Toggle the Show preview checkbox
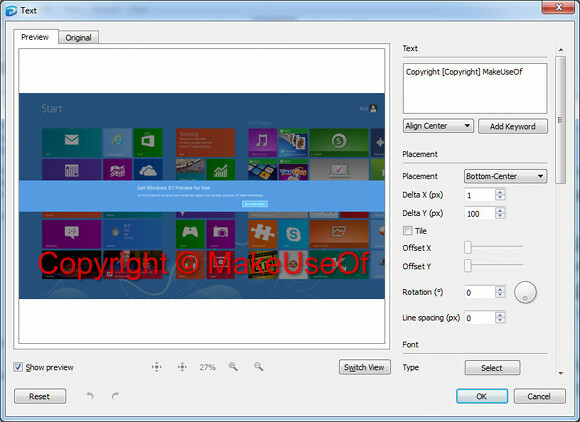The image size is (580, 422). tap(18, 367)
